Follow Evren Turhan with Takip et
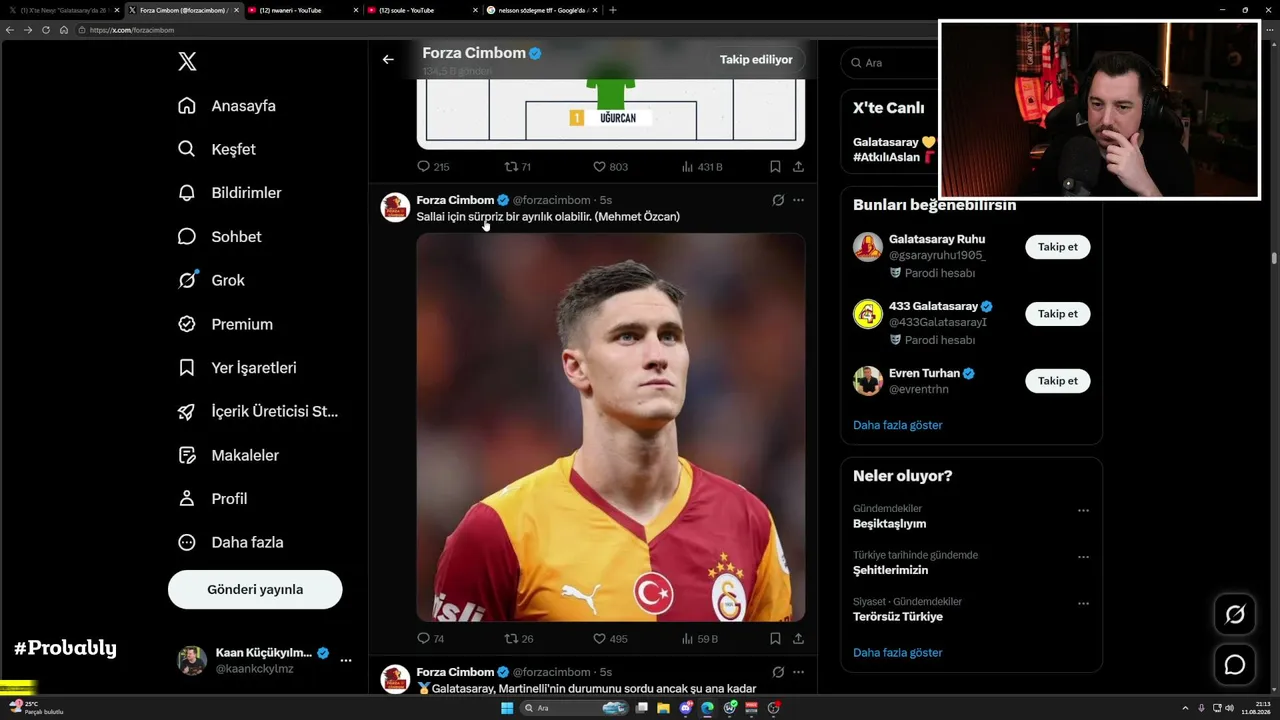This screenshot has height=720, width=1280. click(1058, 381)
